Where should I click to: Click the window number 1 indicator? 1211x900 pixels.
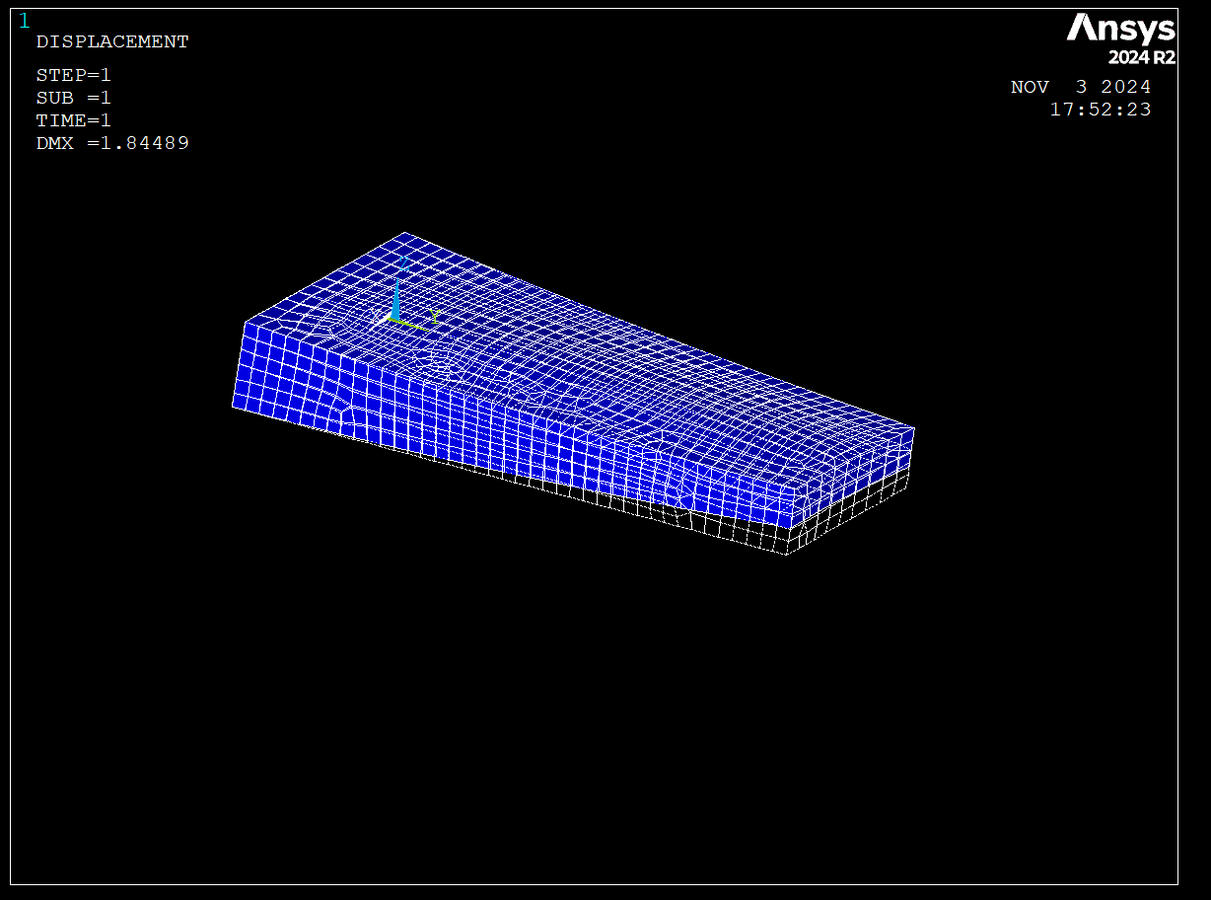[x=24, y=21]
